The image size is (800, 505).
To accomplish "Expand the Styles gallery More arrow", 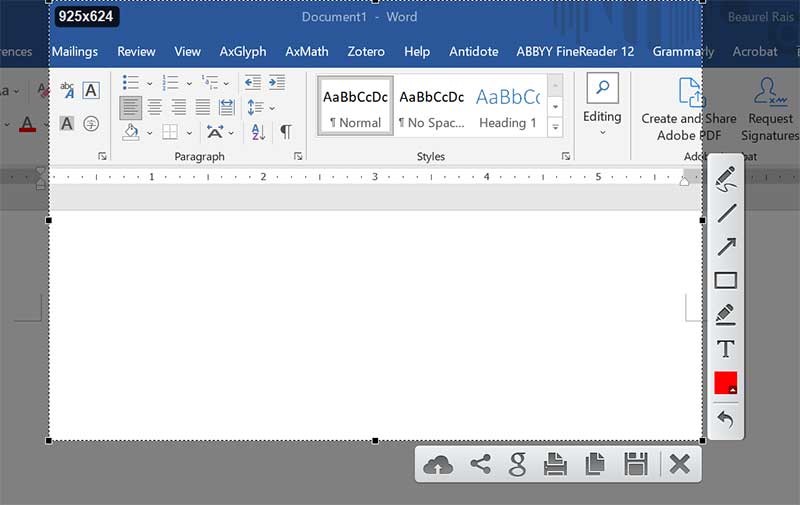I will (556, 127).
